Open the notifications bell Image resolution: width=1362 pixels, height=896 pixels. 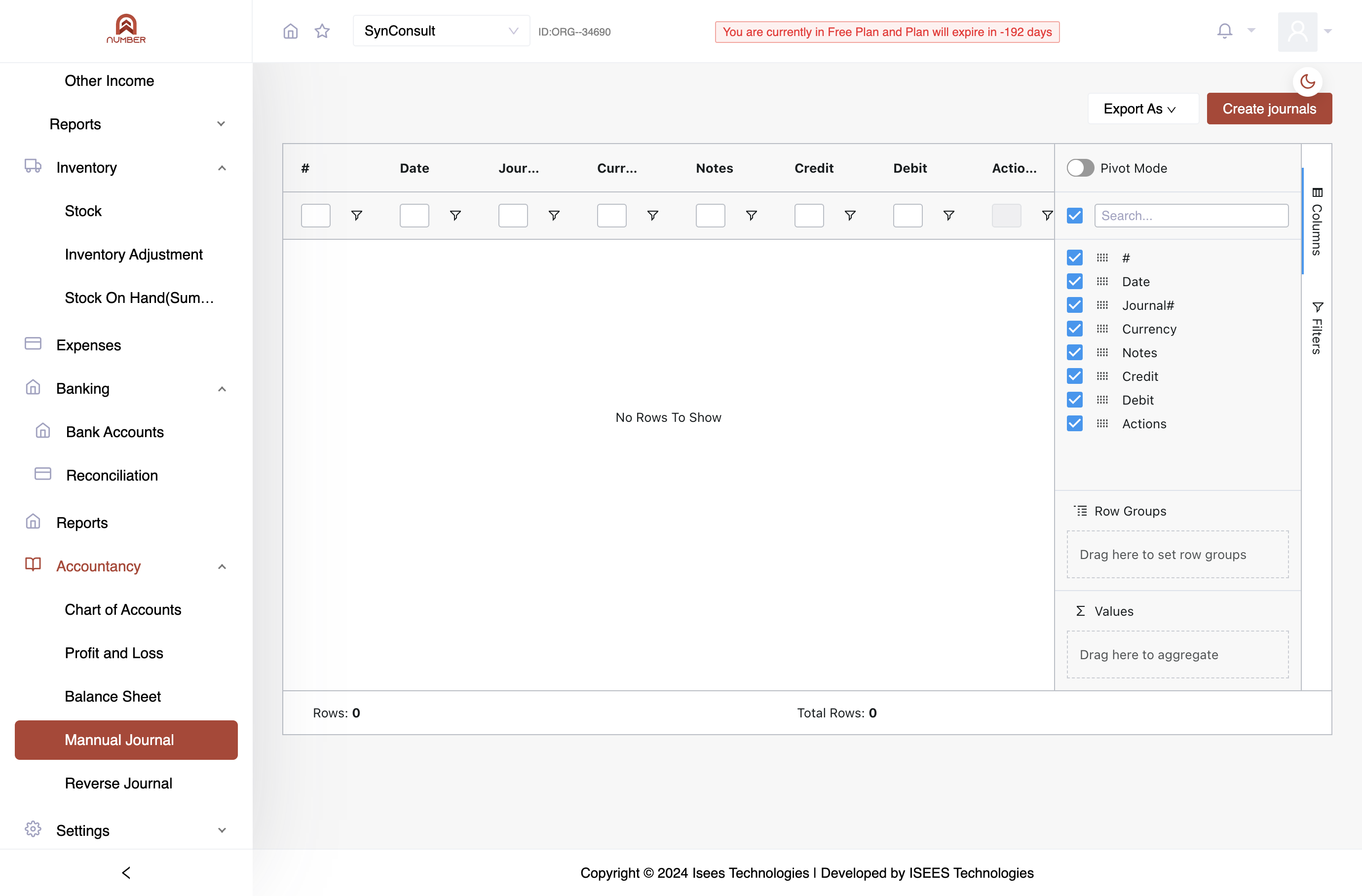pyautogui.click(x=1225, y=31)
